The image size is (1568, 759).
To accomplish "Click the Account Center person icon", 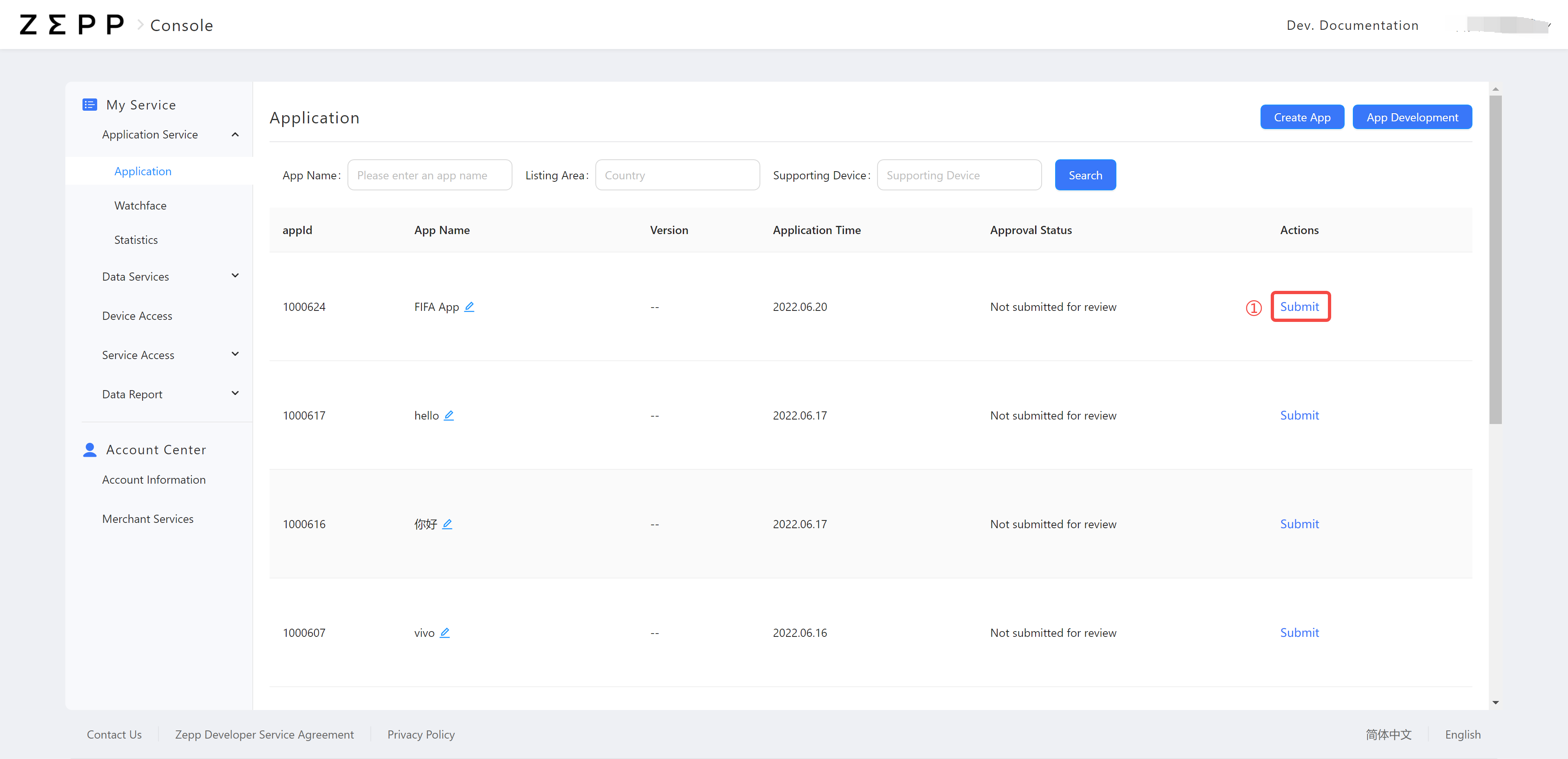I will click(89, 449).
